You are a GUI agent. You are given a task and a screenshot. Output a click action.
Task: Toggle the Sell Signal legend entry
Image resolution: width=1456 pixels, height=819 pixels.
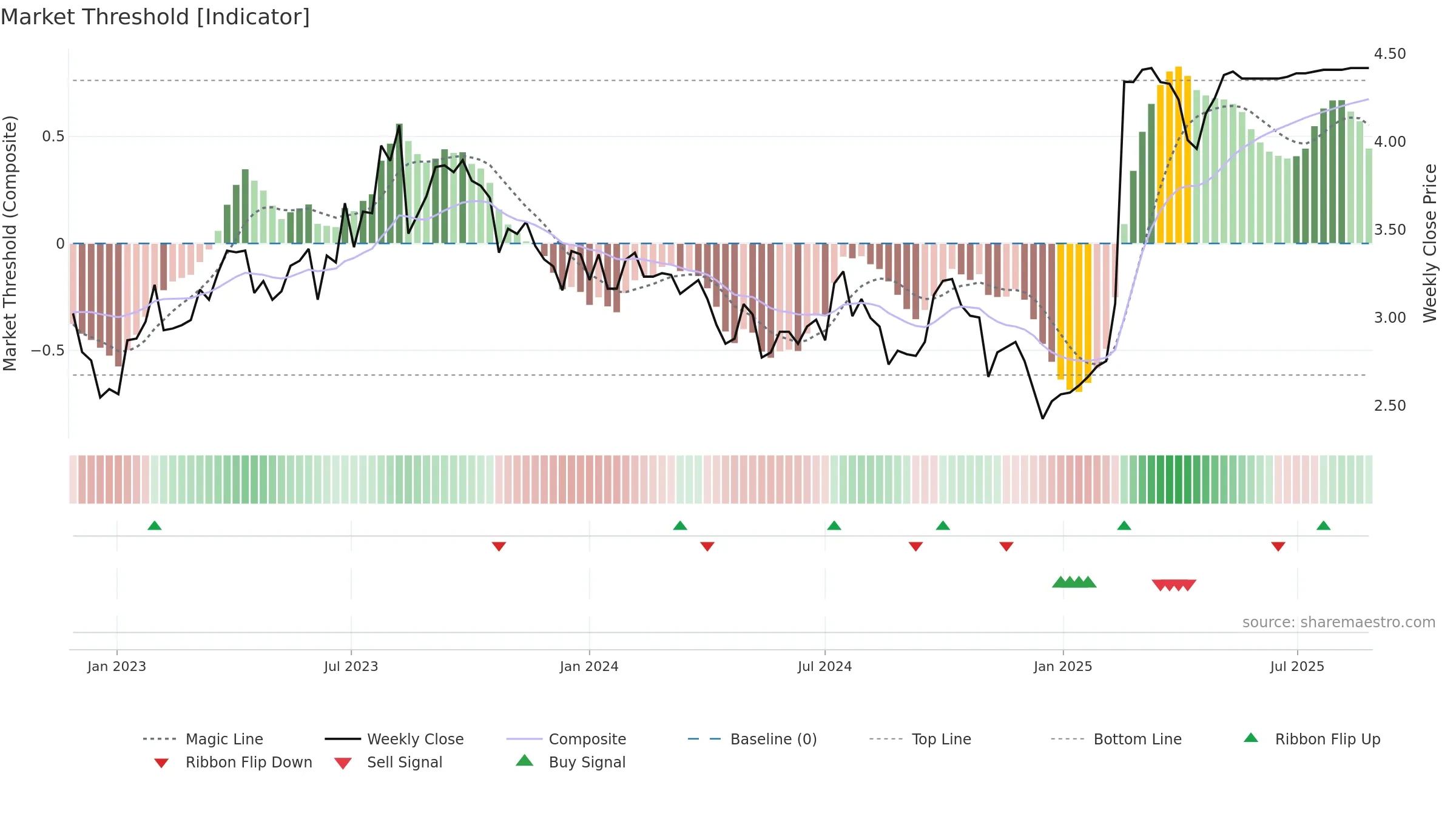click(388, 762)
